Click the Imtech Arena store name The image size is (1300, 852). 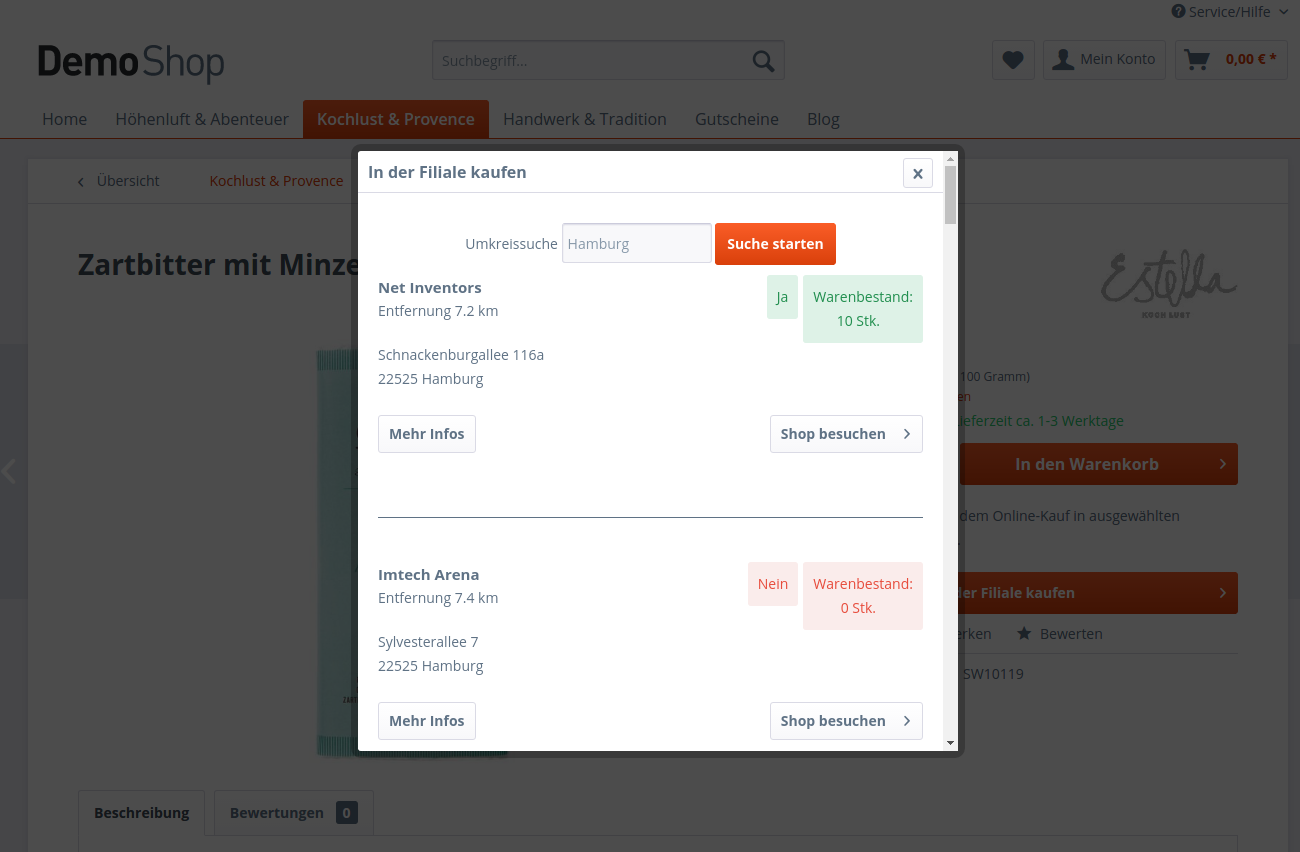(x=429, y=575)
